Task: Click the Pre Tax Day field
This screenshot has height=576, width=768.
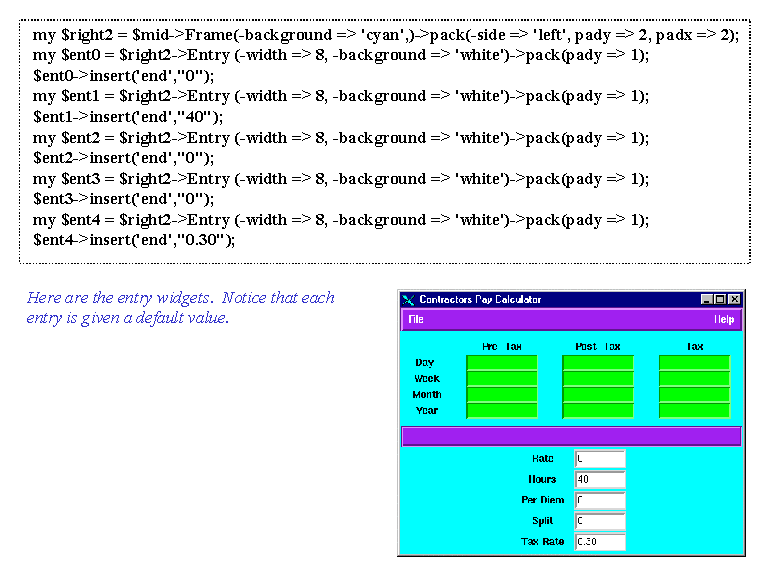Action: (502, 363)
